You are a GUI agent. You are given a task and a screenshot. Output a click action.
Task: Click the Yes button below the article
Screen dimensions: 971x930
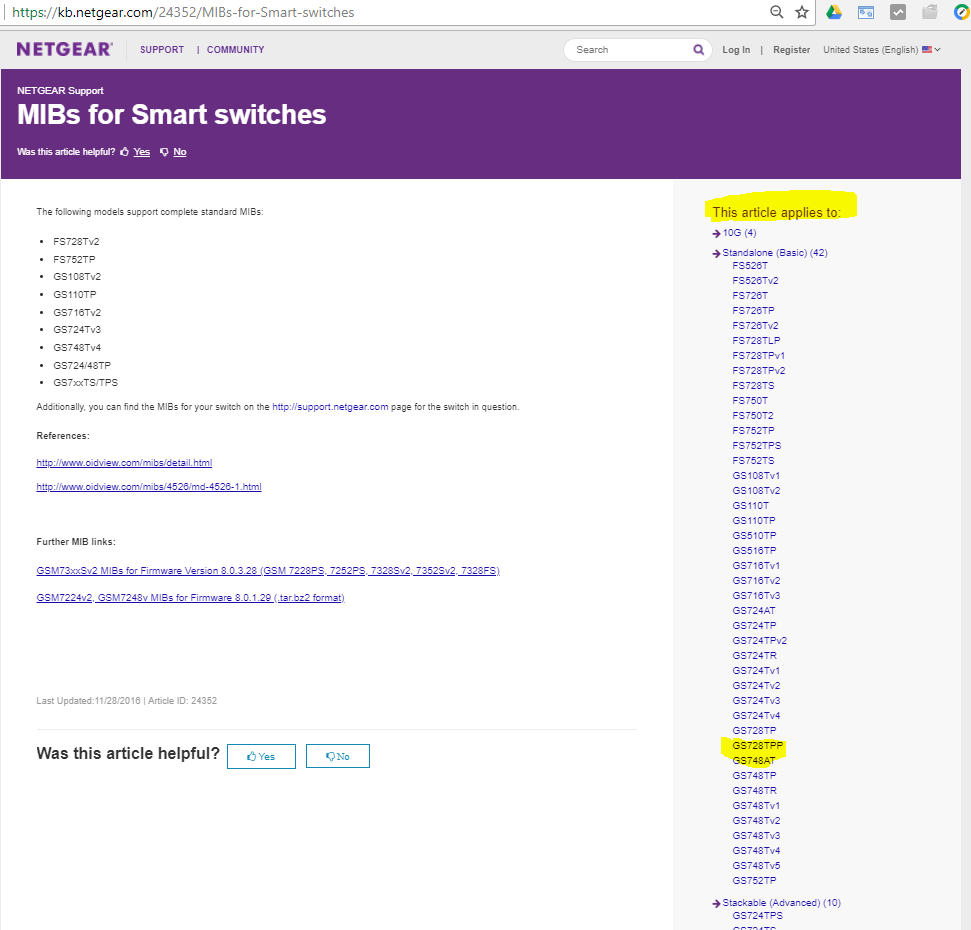[x=261, y=756]
